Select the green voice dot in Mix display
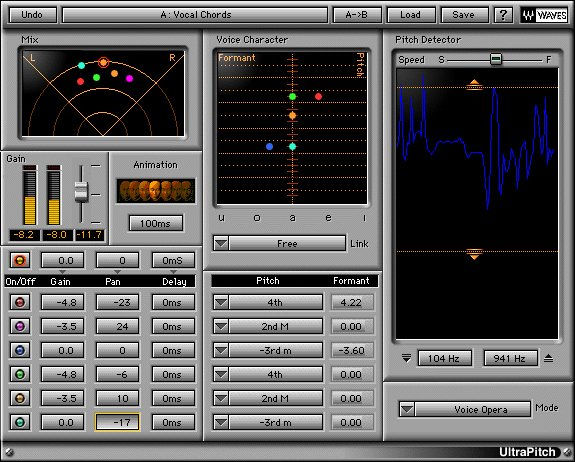The image size is (575, 462). coord(96,77)
